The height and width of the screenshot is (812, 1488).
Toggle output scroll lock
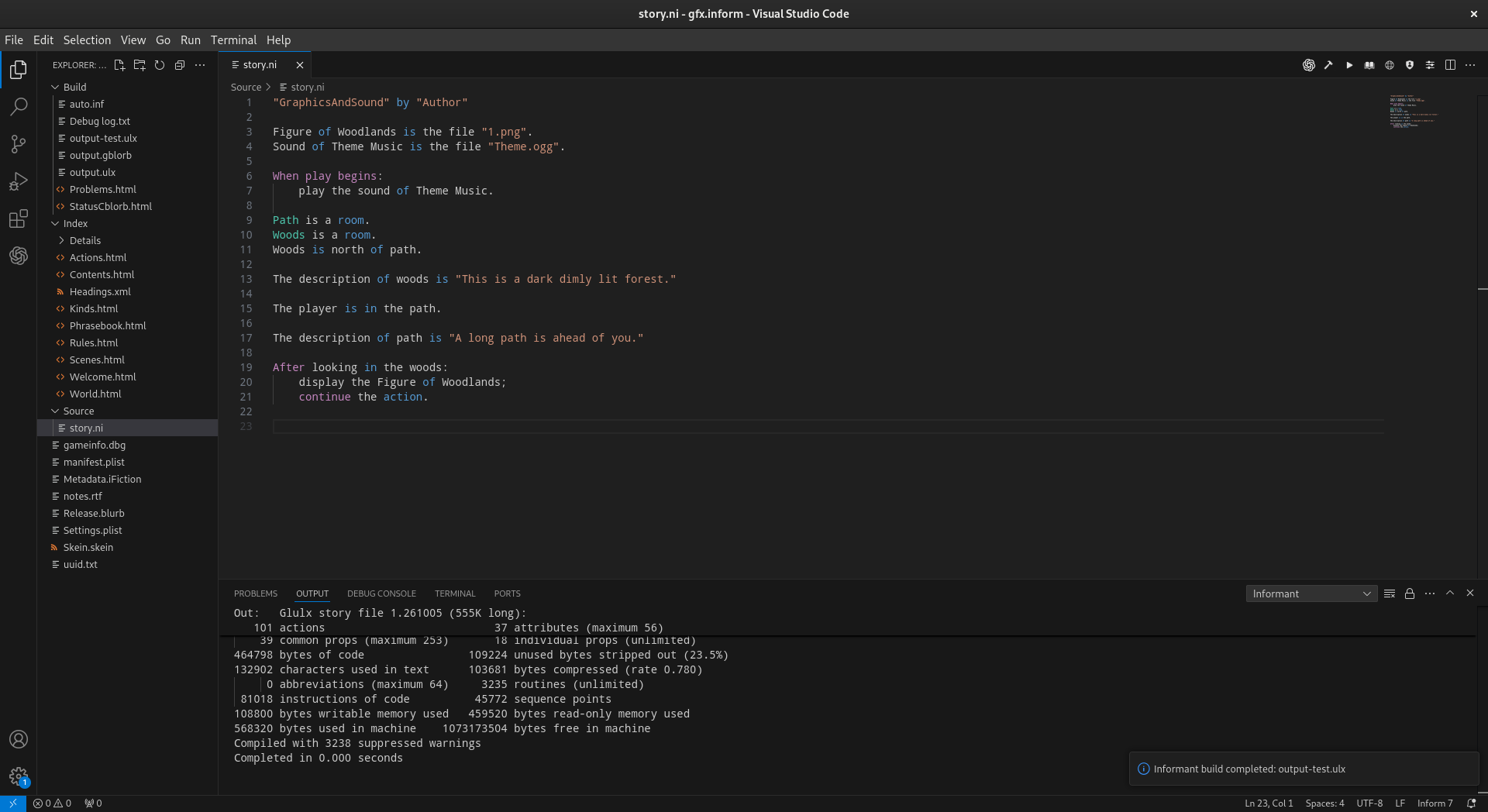[x=1410, y=594]
